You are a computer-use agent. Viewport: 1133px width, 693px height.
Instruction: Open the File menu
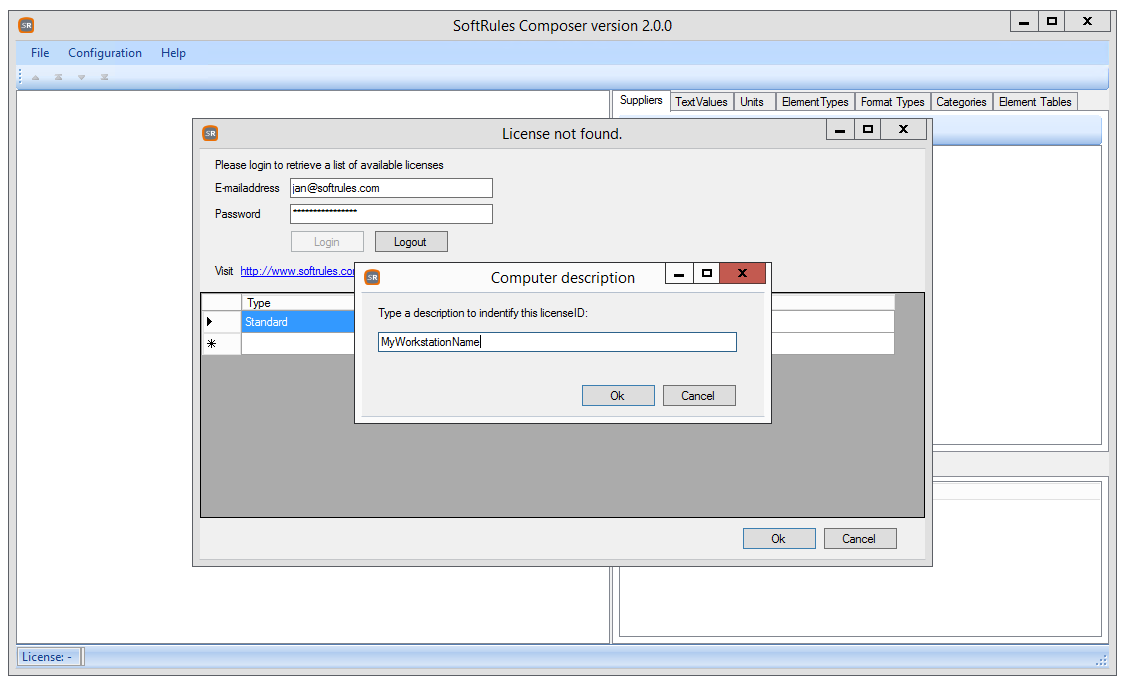coord(40,53)
